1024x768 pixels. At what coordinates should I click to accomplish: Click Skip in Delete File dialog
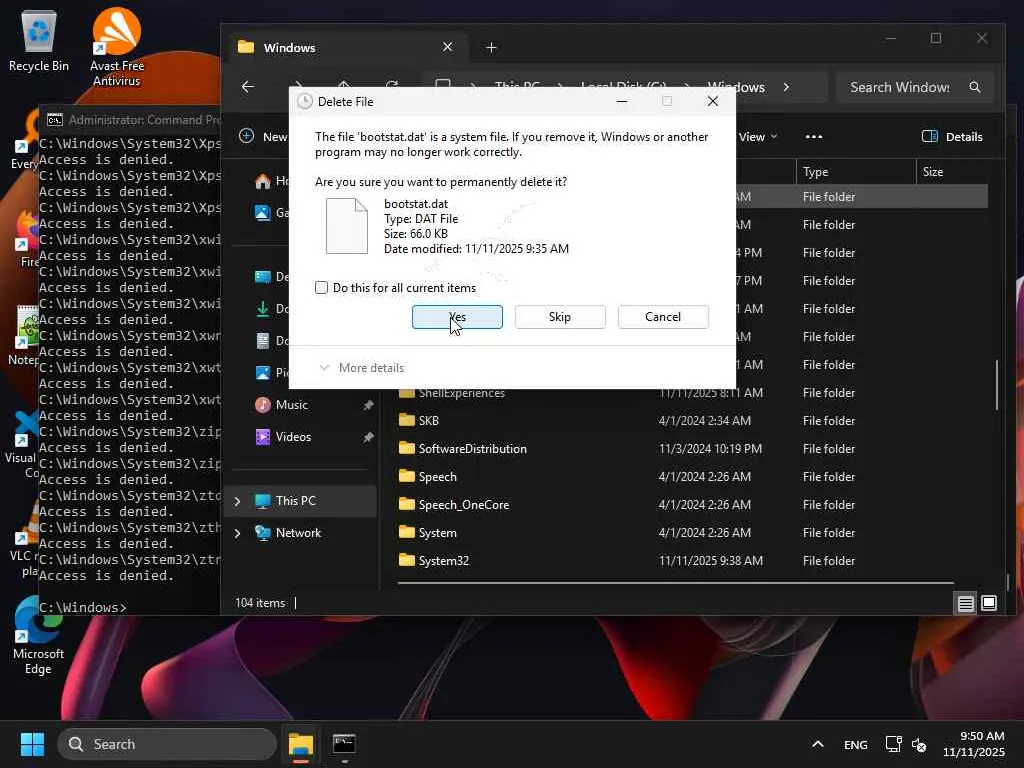[560, 317]
